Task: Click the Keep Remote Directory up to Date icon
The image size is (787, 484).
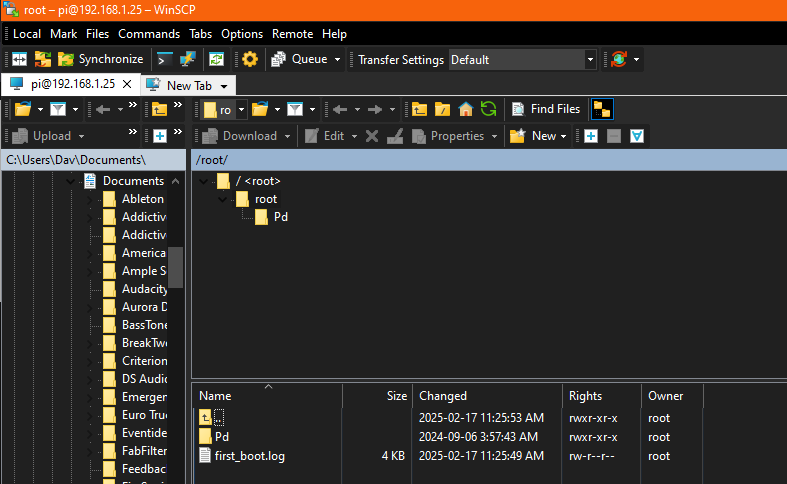Action: coord(216,59)
